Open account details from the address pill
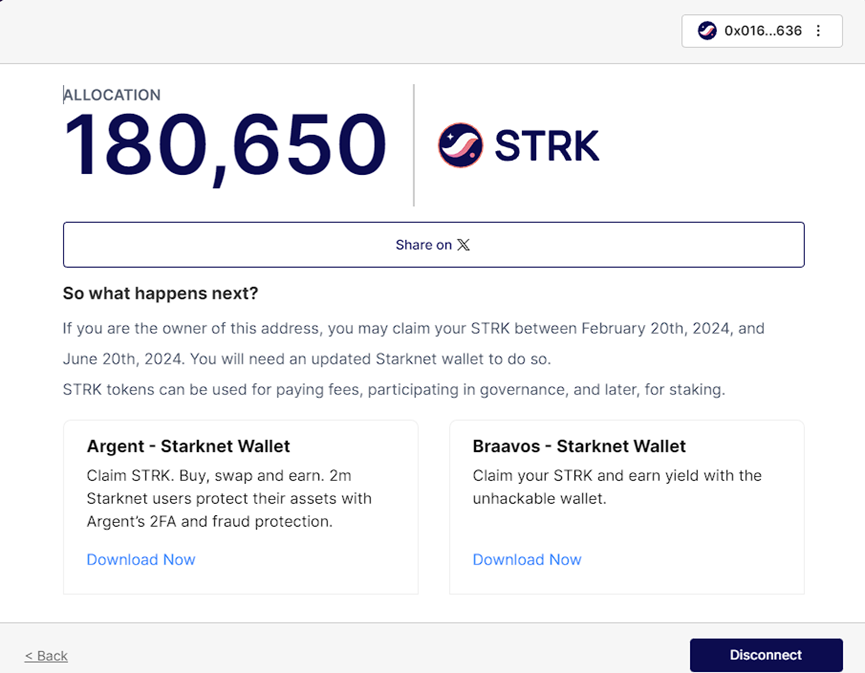This screenshot has width=865, height=673. 763,31
